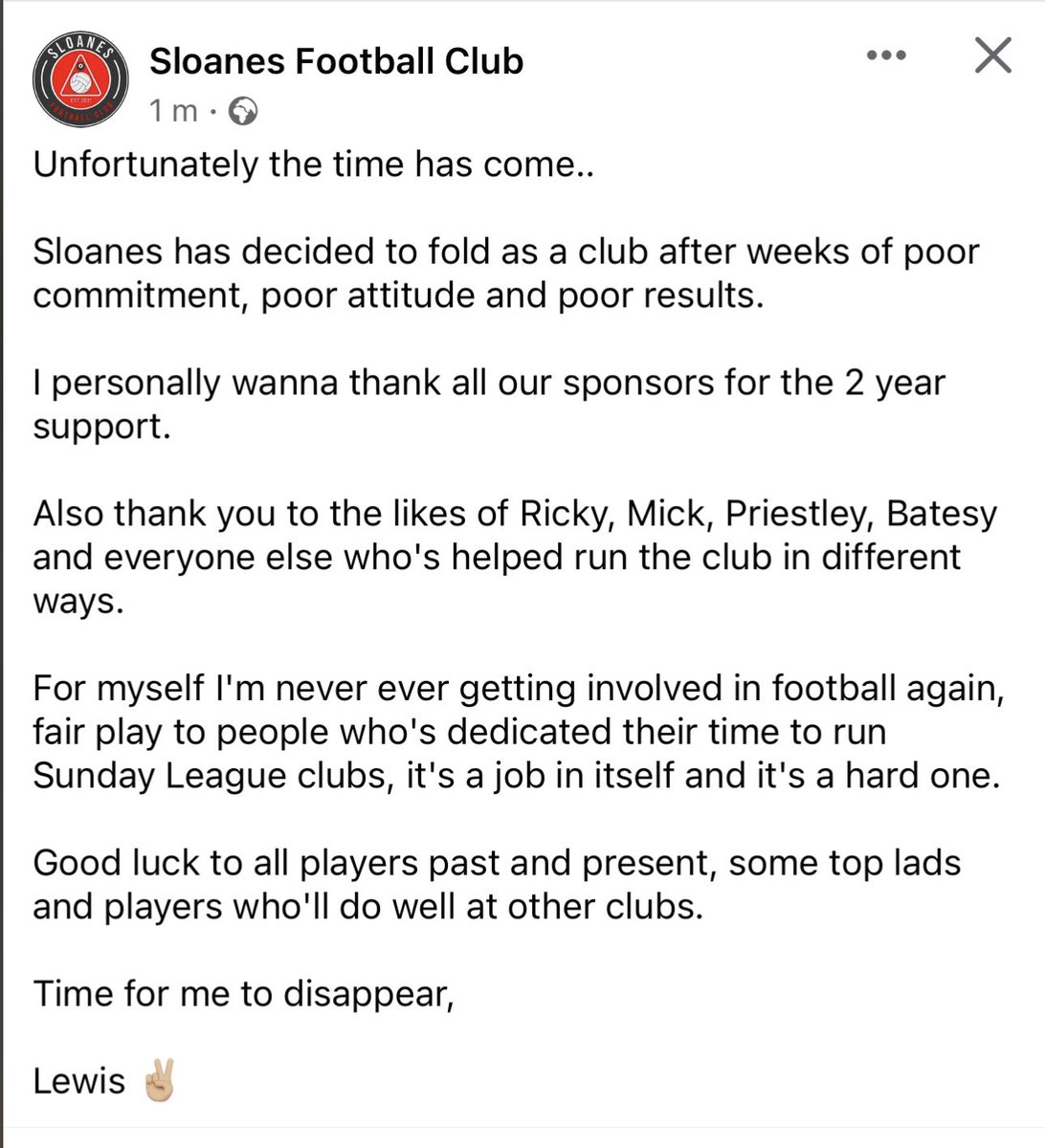Screen dimensions: 1045x1148
Task: Click the victory hand emoji after Lewis
Action: [158, 1081]
